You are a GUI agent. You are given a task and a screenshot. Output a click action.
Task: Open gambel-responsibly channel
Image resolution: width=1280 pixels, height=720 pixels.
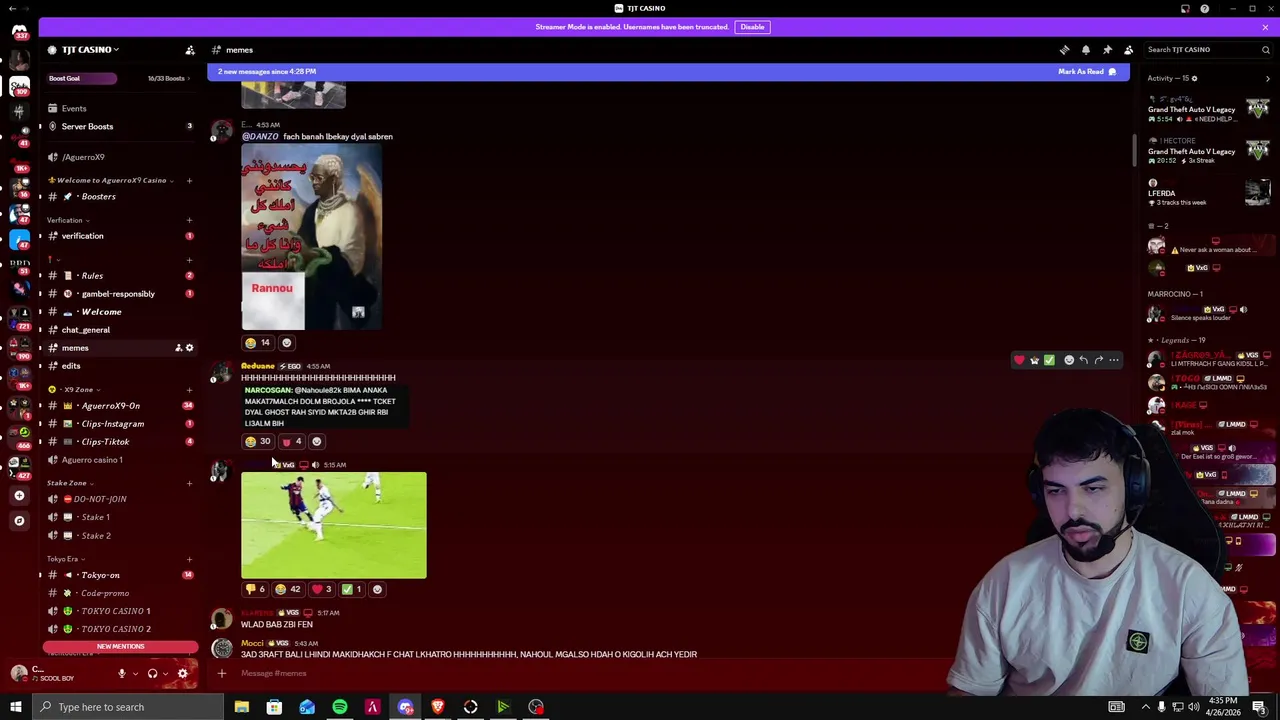click(x=120, y=294)
